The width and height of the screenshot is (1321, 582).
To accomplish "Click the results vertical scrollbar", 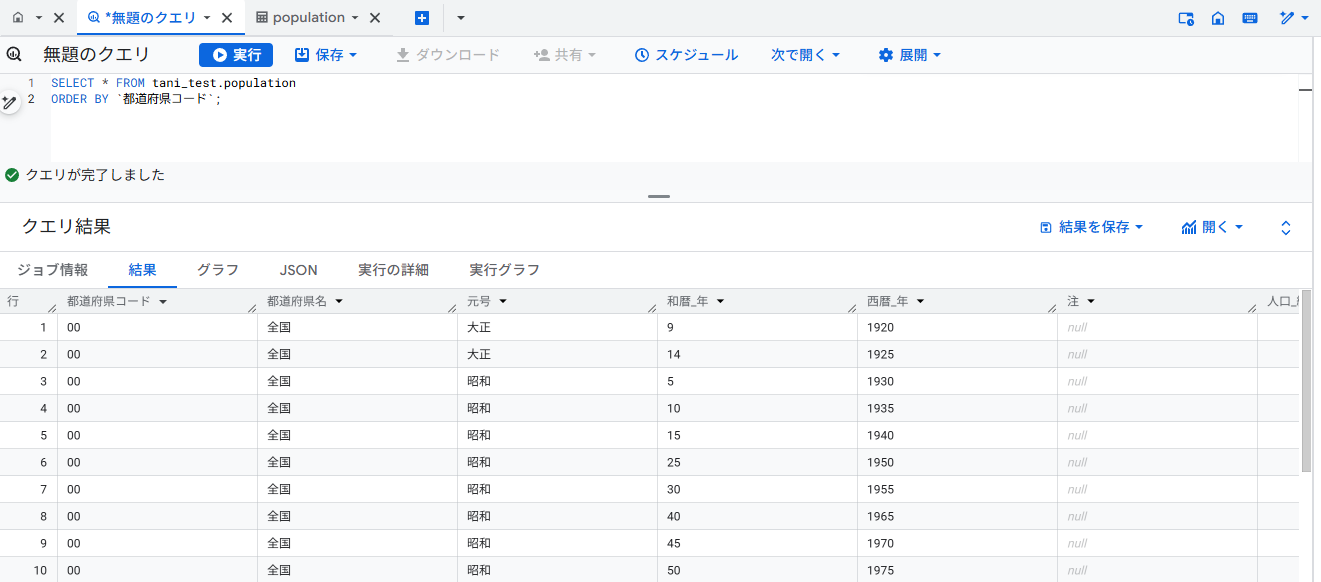I will pos(1306,380).
